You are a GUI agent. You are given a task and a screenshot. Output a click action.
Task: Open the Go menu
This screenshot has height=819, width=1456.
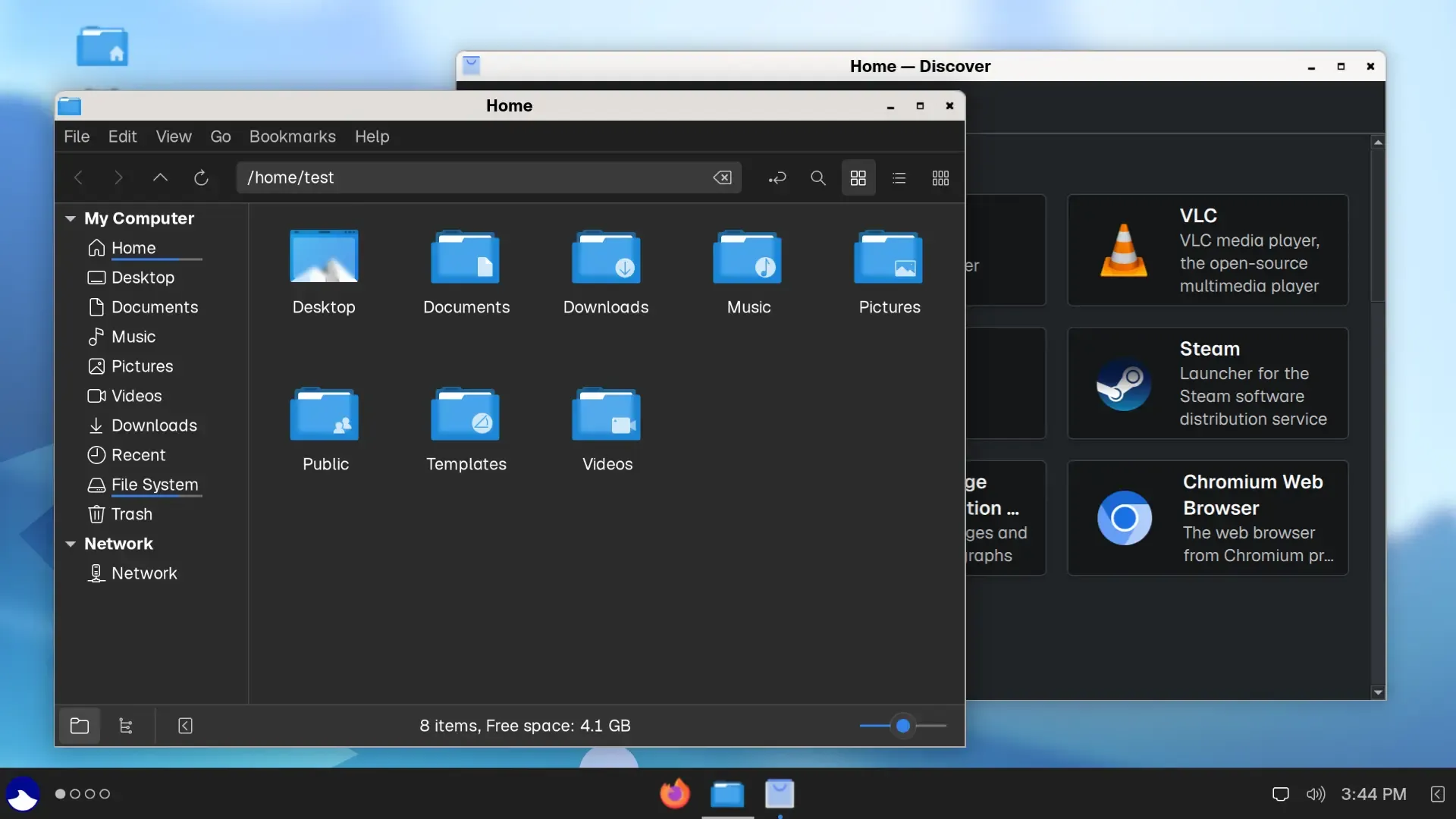point(221,136)
